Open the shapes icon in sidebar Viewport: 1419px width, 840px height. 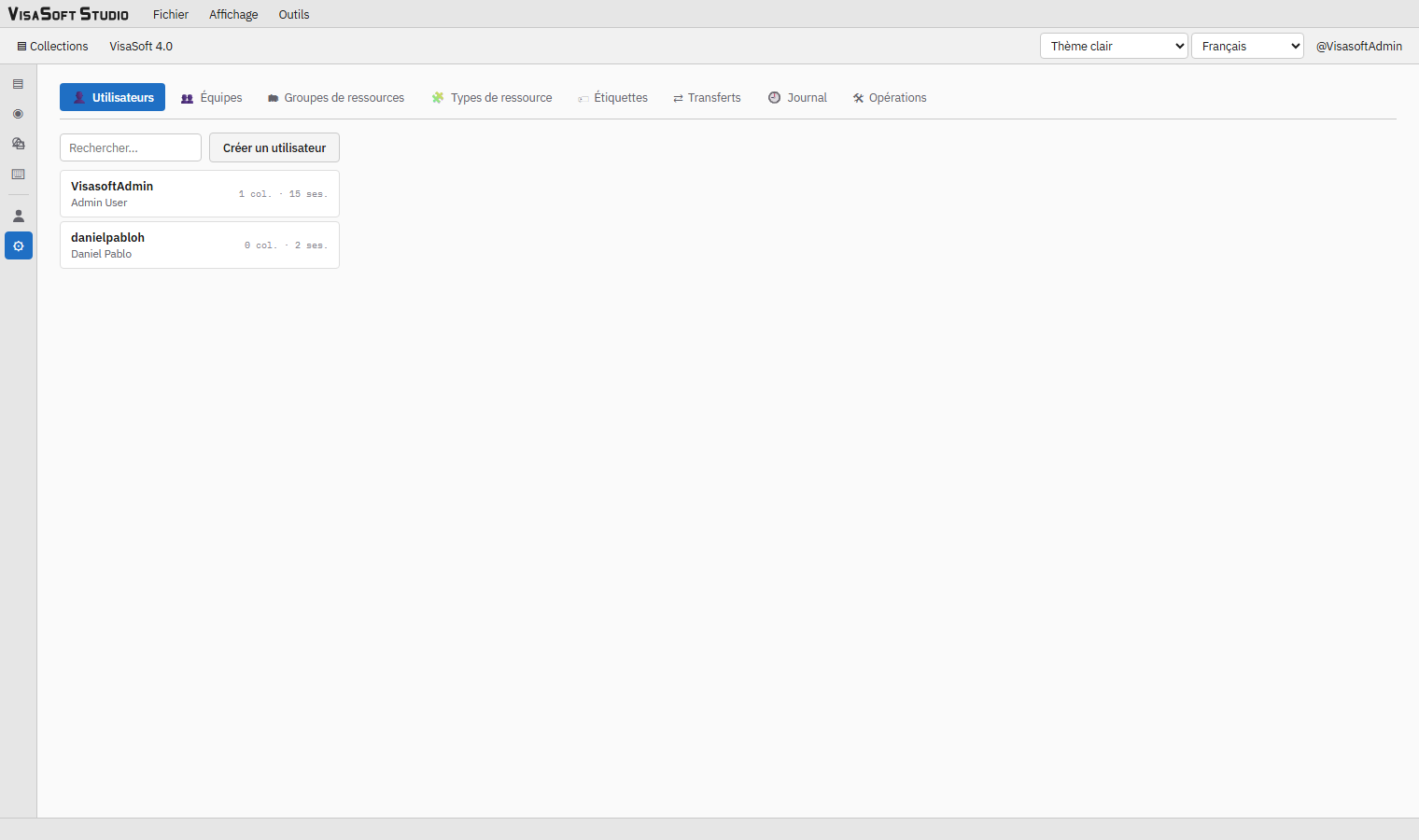pos(18,144)
